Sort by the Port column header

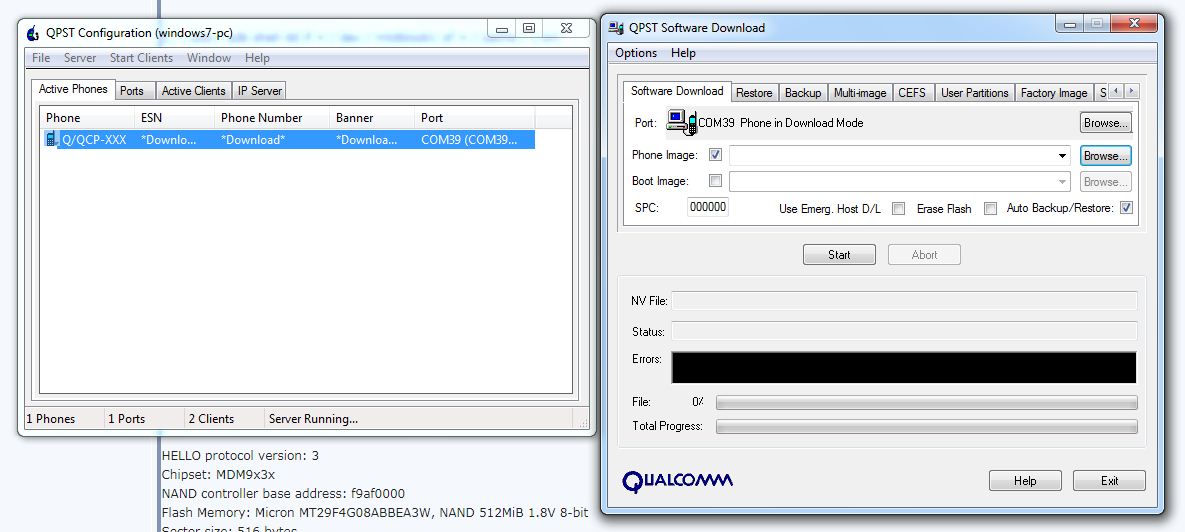coord(475,118)
